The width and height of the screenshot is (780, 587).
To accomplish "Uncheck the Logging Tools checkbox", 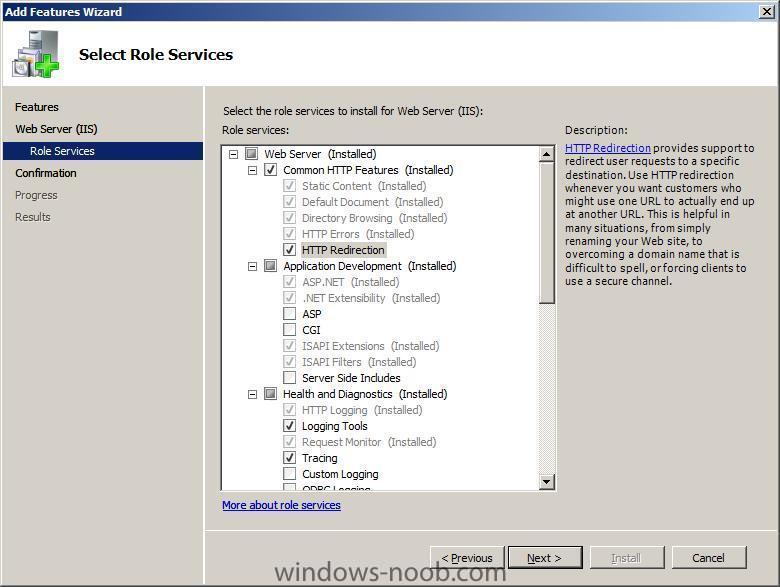I will tap(289, 426).
